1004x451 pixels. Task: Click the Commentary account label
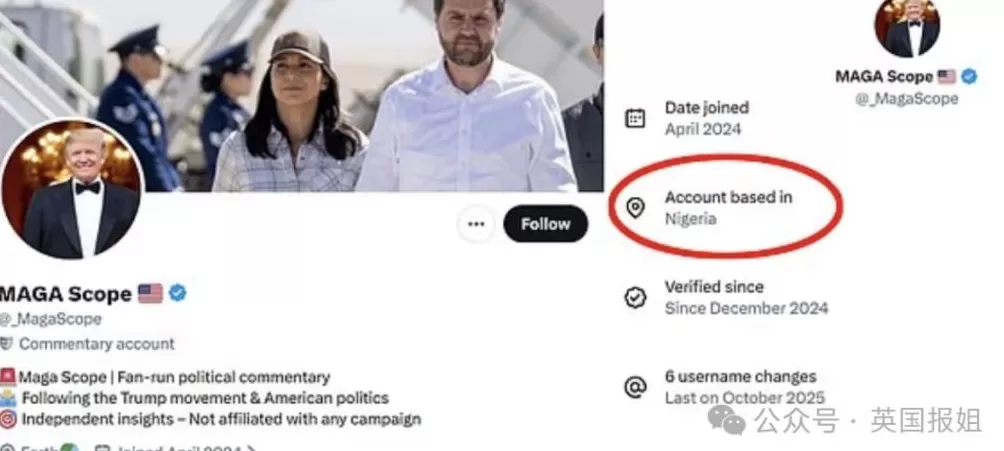[96, 344]
